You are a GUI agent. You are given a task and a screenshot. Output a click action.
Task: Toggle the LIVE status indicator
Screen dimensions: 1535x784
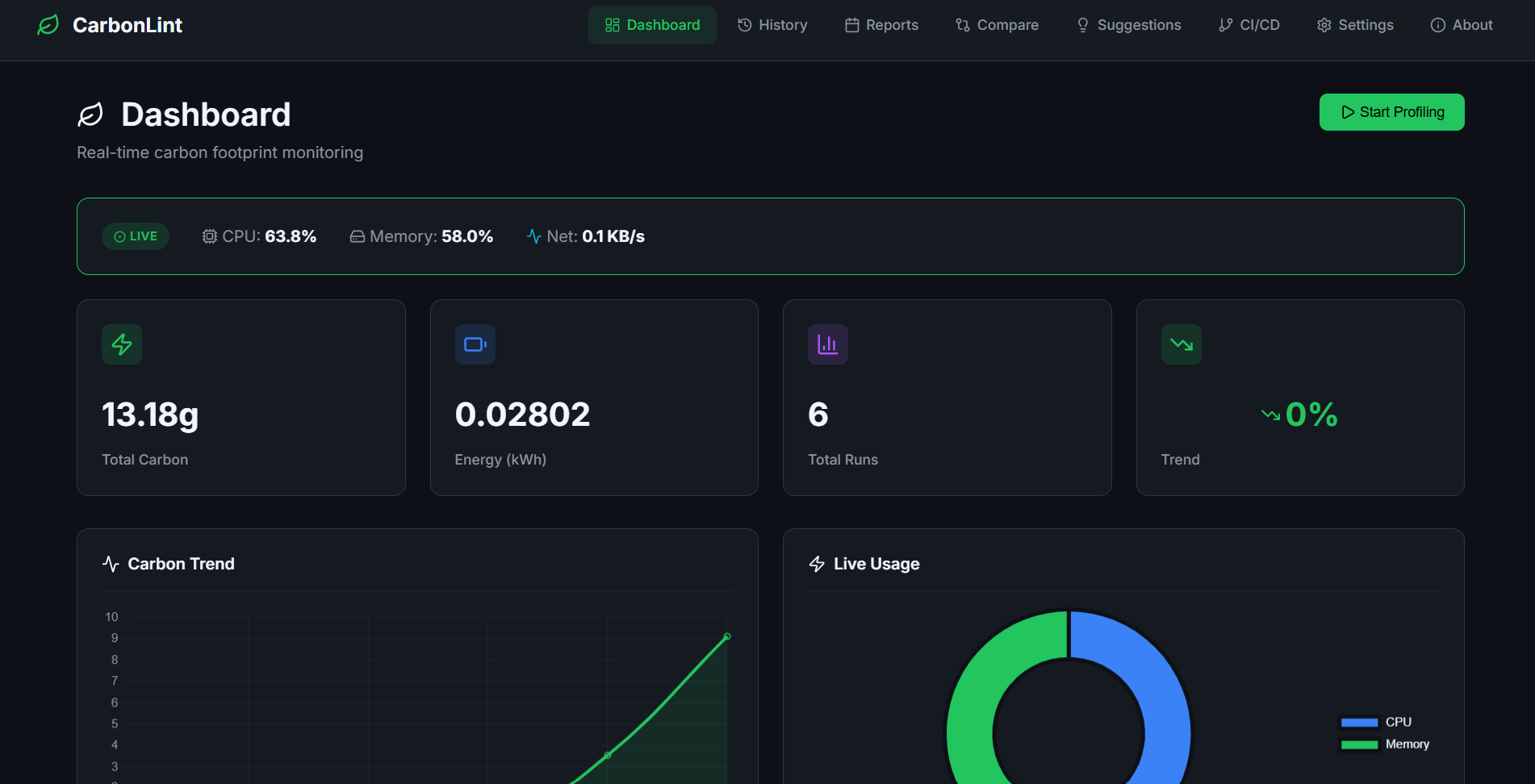(x=136, y=236)
